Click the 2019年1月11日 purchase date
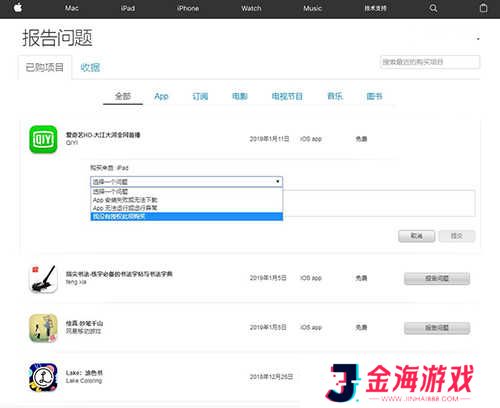The width and height of the screenshot is (500, 408). [269, 139]
